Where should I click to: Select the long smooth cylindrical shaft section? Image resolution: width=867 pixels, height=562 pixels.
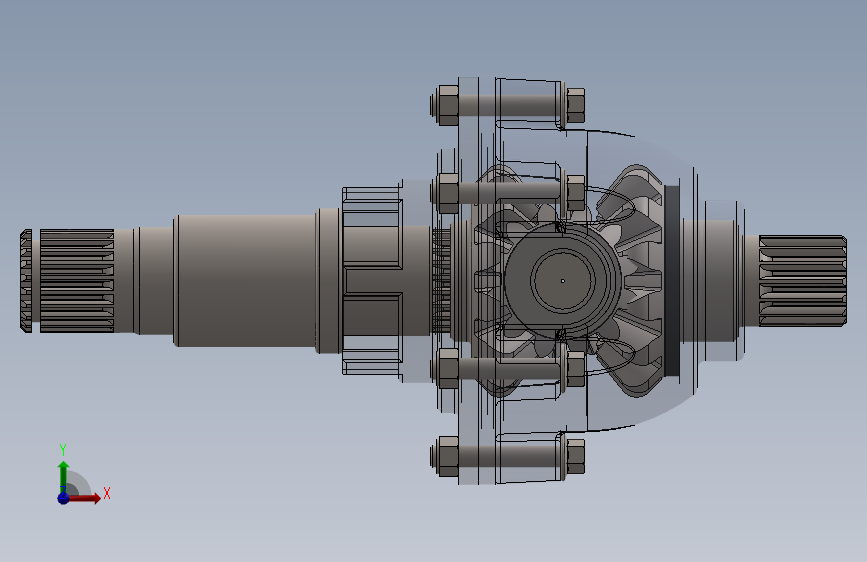pos(245,280)
